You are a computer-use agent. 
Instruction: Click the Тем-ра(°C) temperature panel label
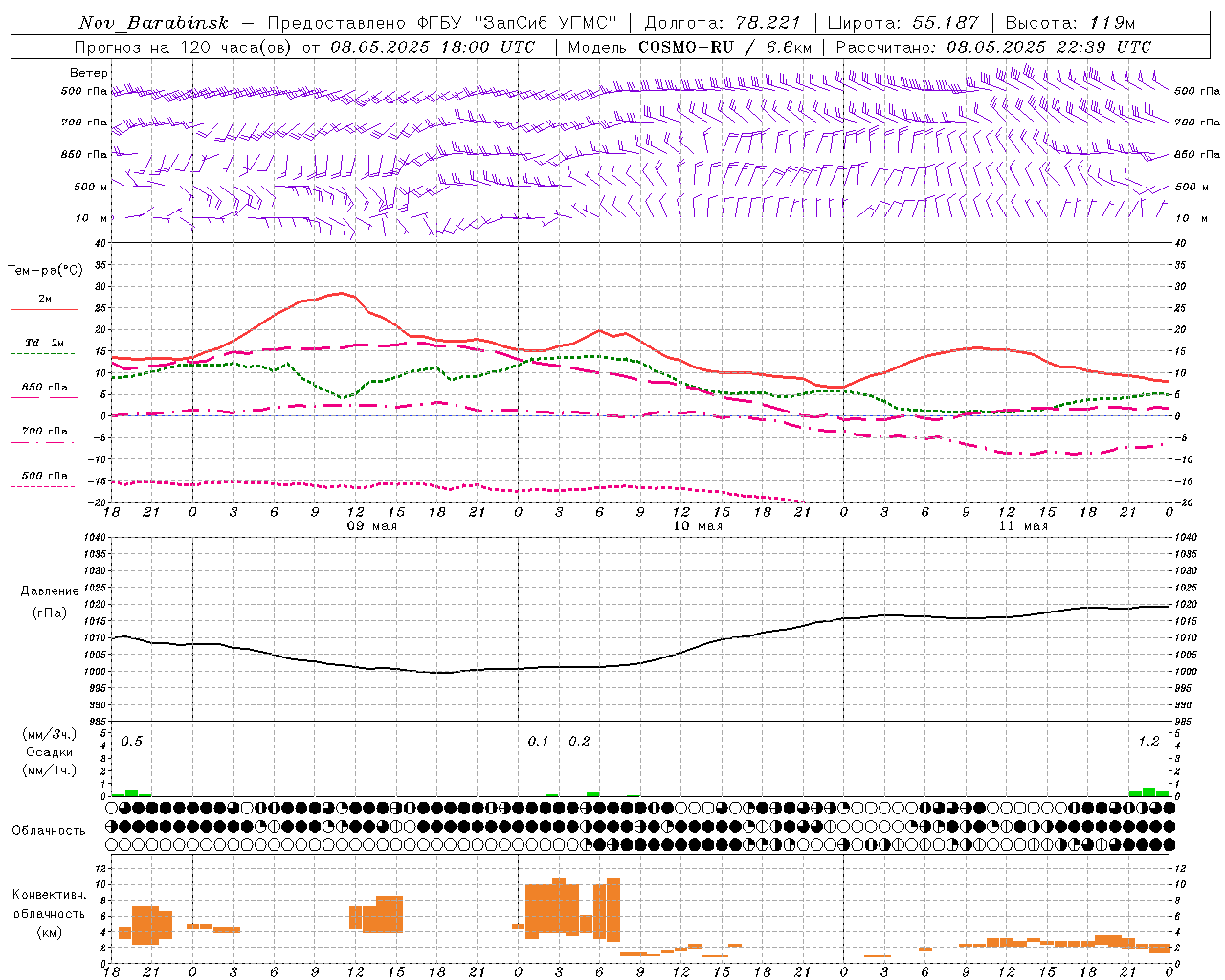pyautogui.click(x=45, y=271)
